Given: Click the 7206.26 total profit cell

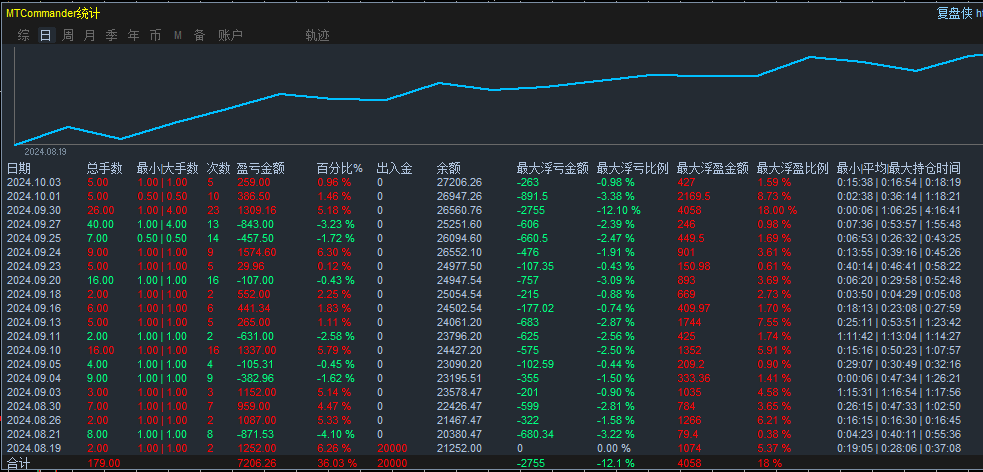Looking at the screenshot, I should tap(257, 463).
